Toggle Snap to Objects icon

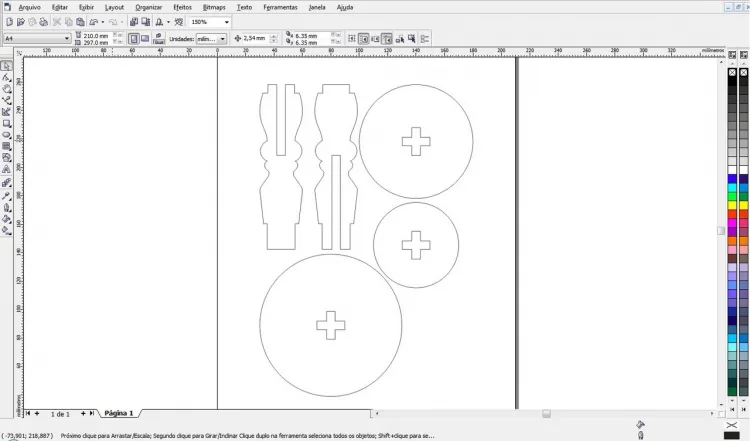[x=375, y=39]
